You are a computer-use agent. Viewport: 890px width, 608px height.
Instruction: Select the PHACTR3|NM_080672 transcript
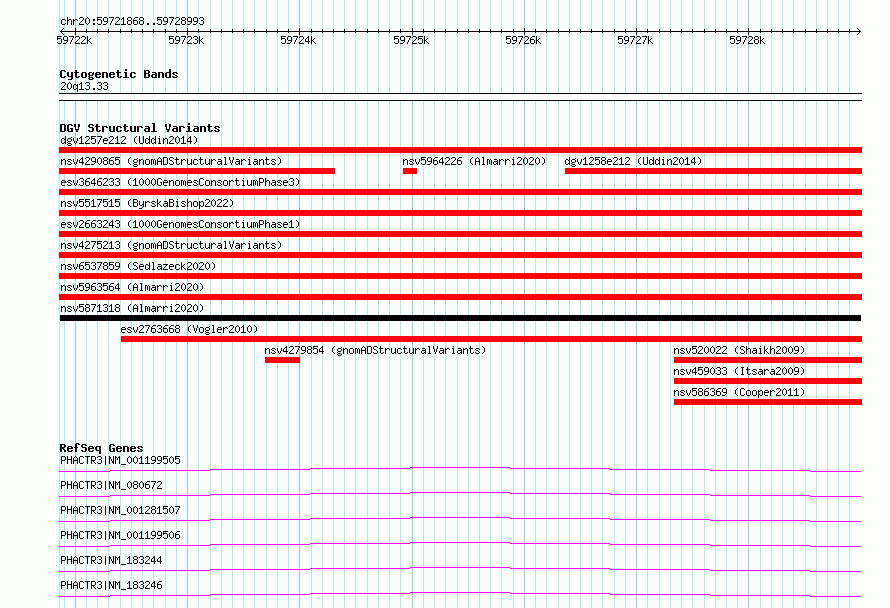pos(111,485)
